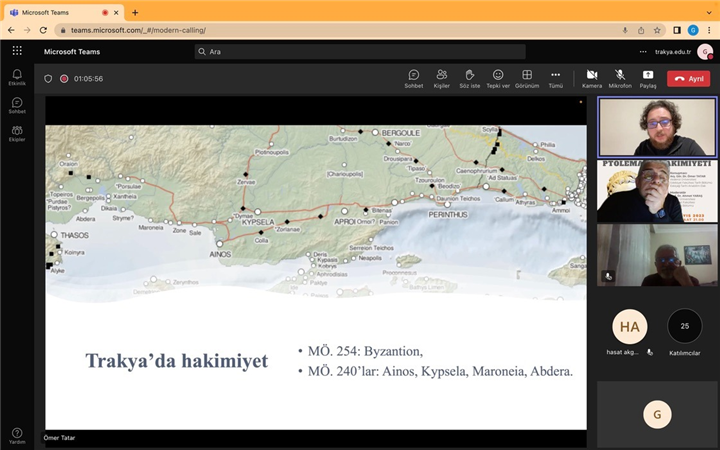Toggle the browser side panel icon
720x450 pixels.
(x=677, y=30)
